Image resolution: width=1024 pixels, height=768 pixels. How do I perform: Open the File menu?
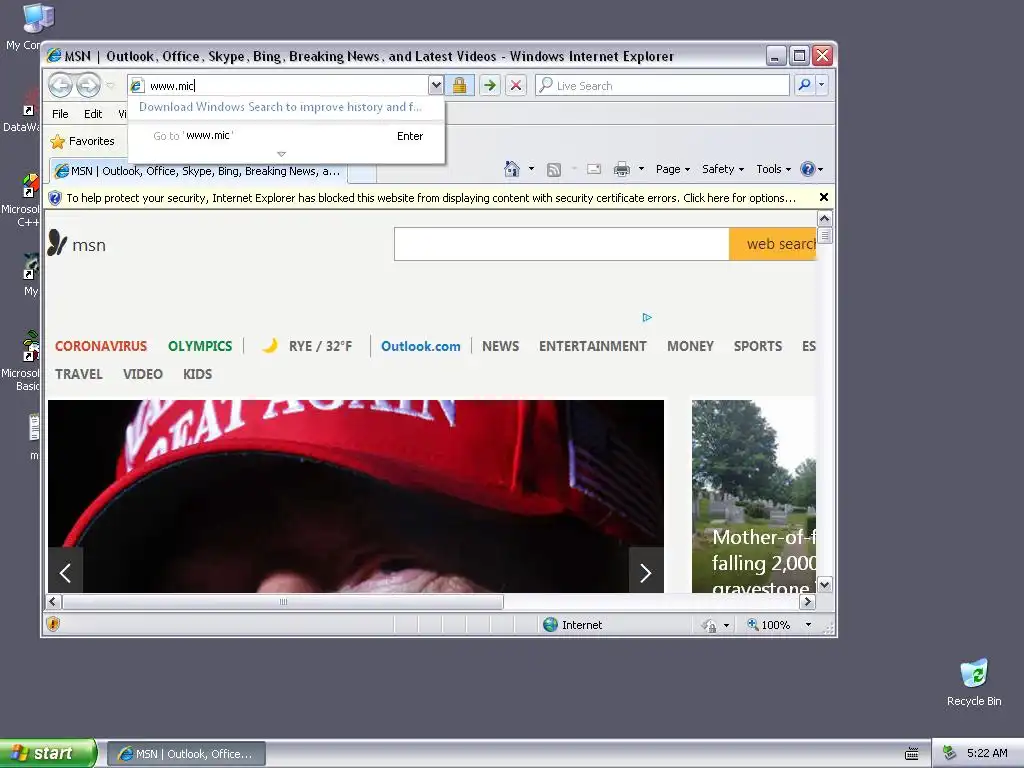click(60, 114)
